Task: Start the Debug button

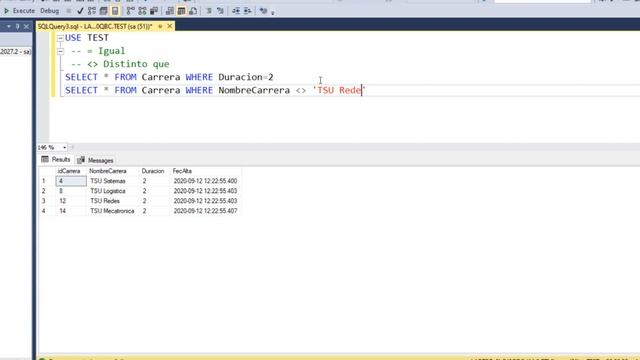Action: 49,11
